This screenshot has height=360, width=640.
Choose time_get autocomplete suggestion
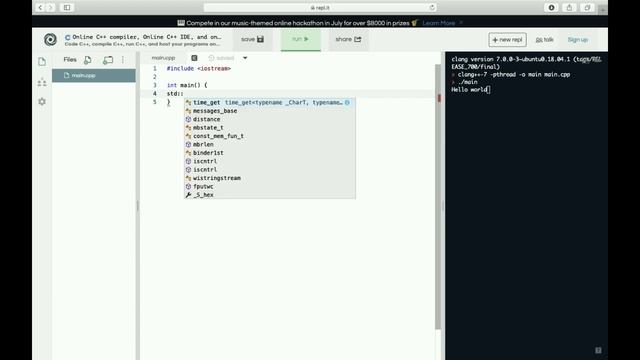pyautogui.click(x=270, y=102)
